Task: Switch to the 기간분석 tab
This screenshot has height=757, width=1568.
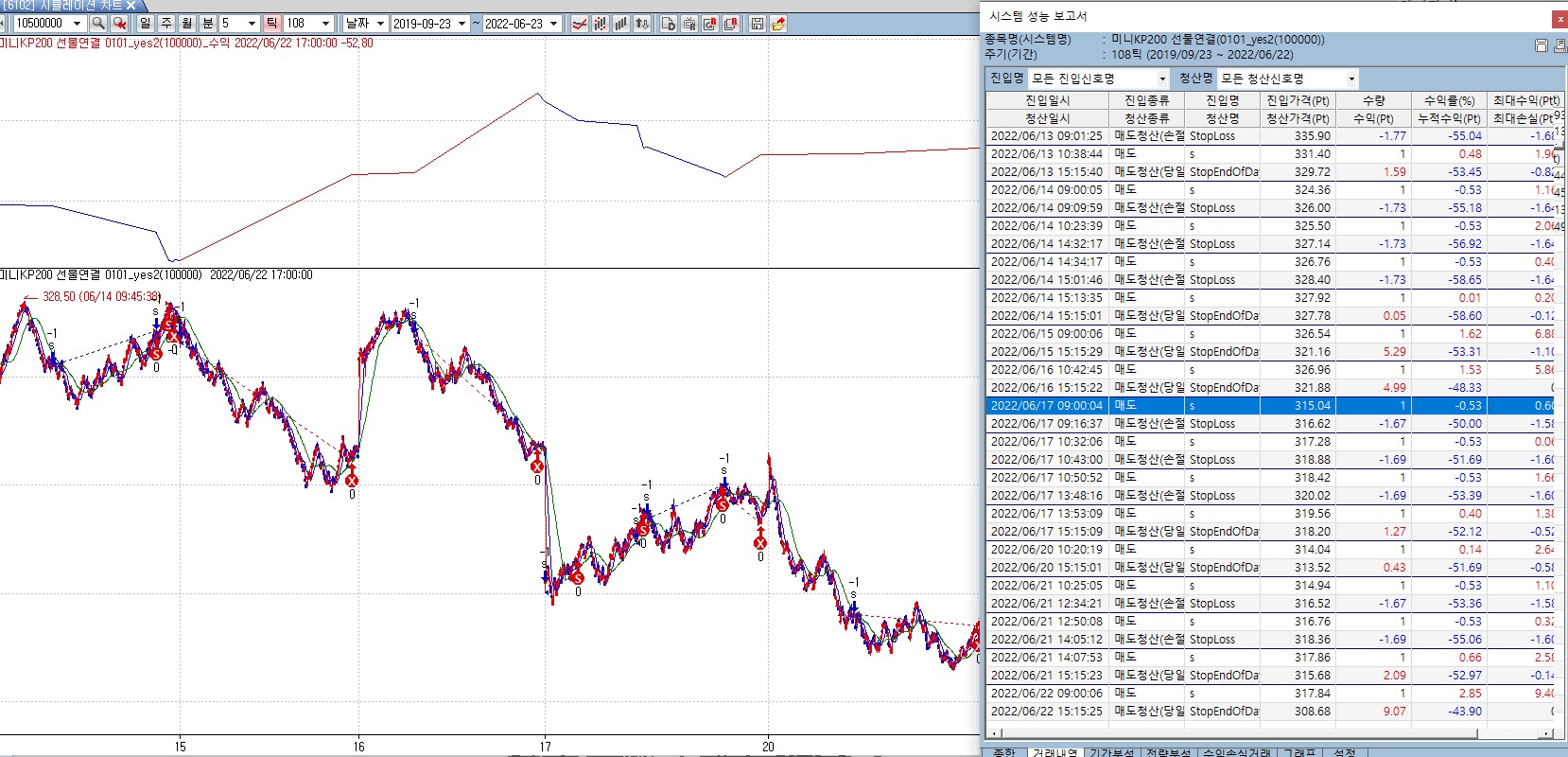Action: (x=1111, y=752)
